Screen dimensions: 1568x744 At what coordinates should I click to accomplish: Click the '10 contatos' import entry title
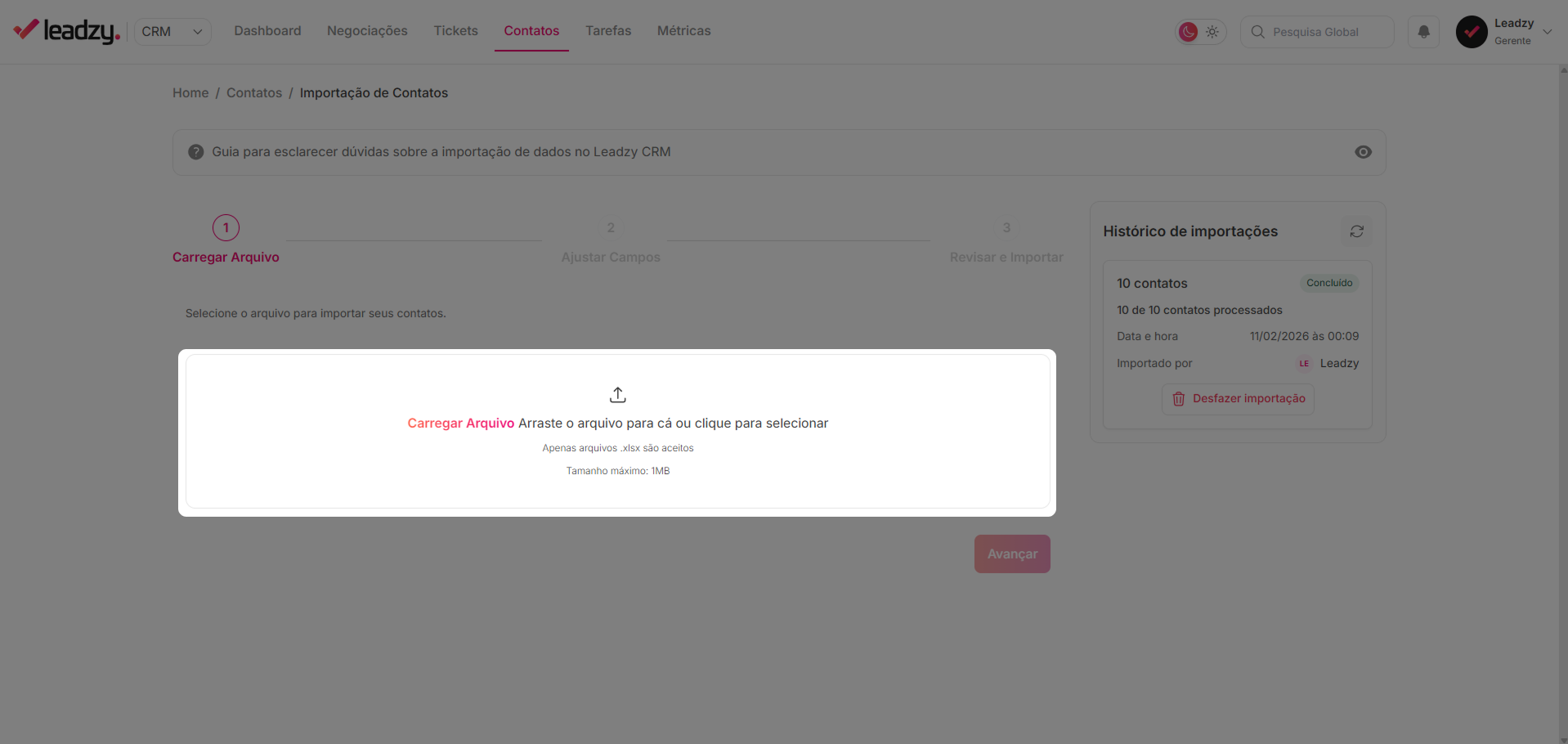pos(1152,284)
